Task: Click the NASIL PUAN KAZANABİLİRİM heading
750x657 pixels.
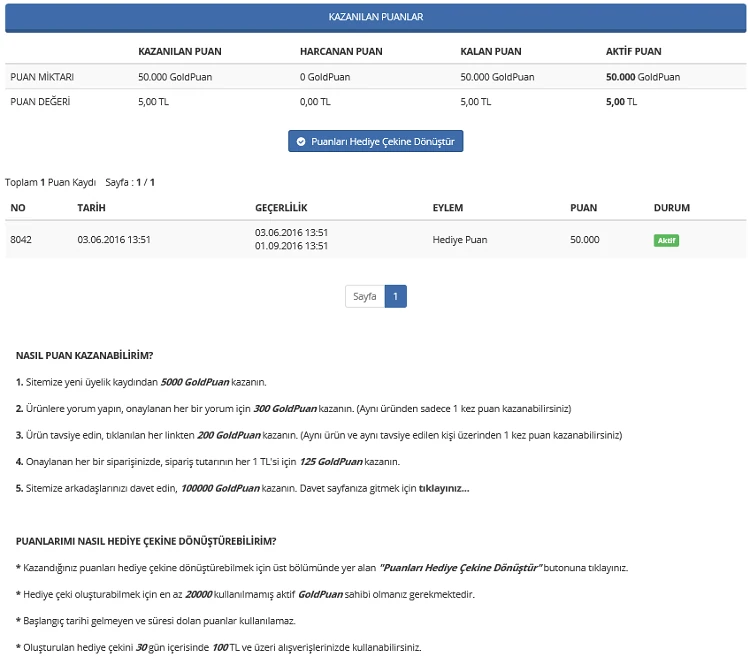Action: click(x=84, y=355)
